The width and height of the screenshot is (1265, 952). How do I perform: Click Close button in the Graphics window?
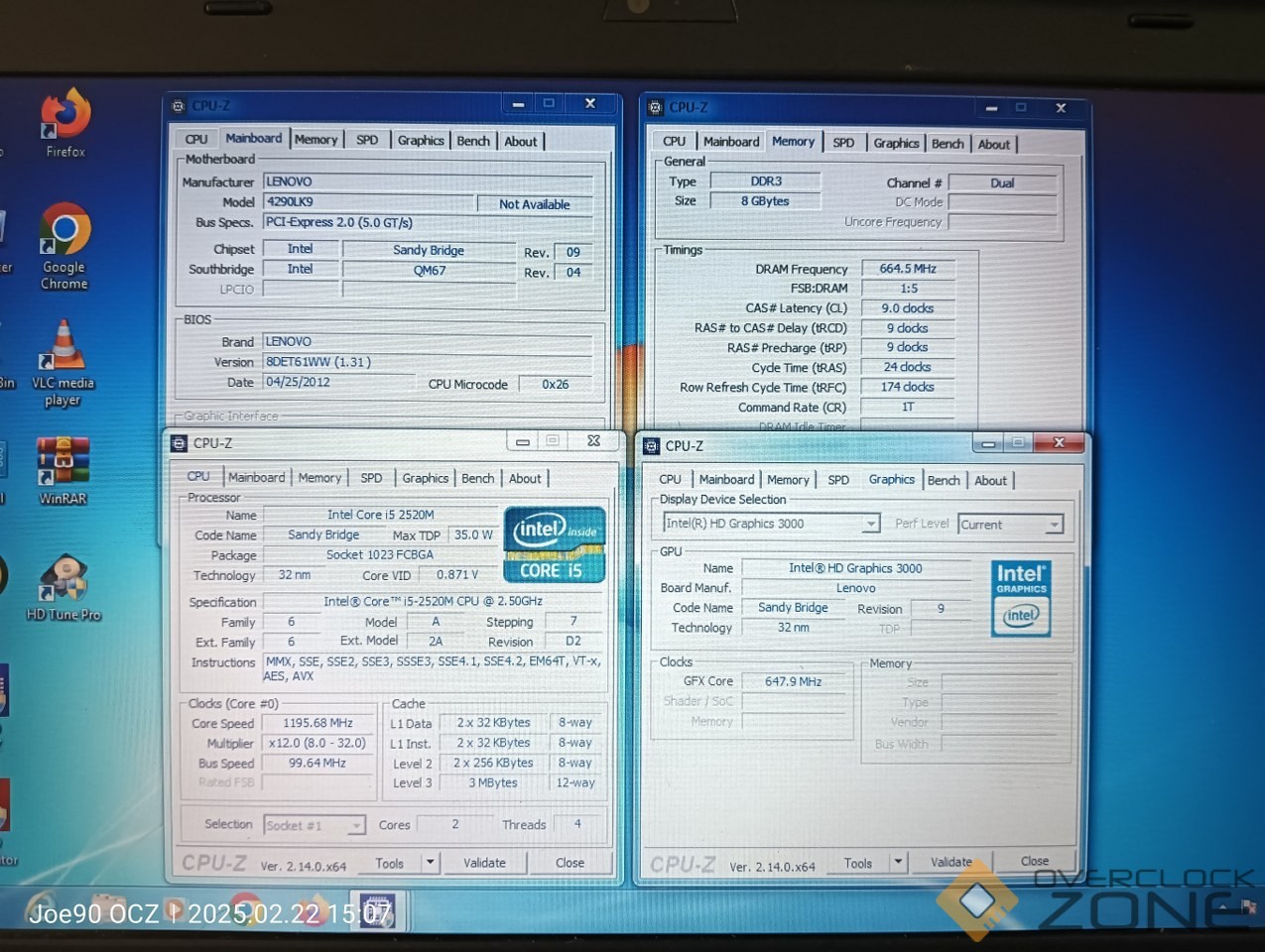click(x=1035, y=861)
